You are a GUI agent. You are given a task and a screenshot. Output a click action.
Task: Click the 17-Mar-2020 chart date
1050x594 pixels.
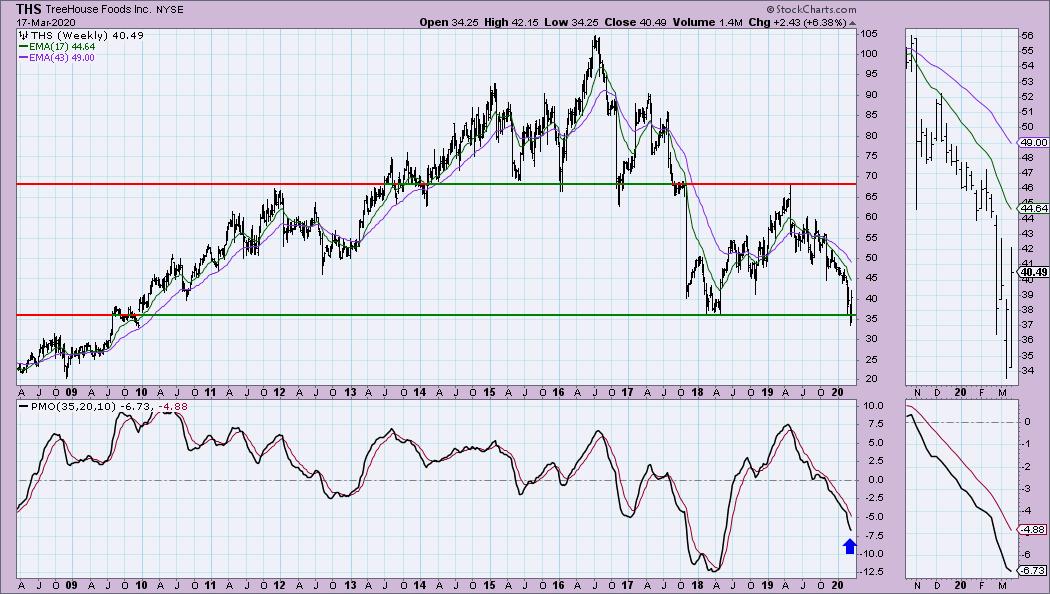pyautogui.click(x=46, y=22)
